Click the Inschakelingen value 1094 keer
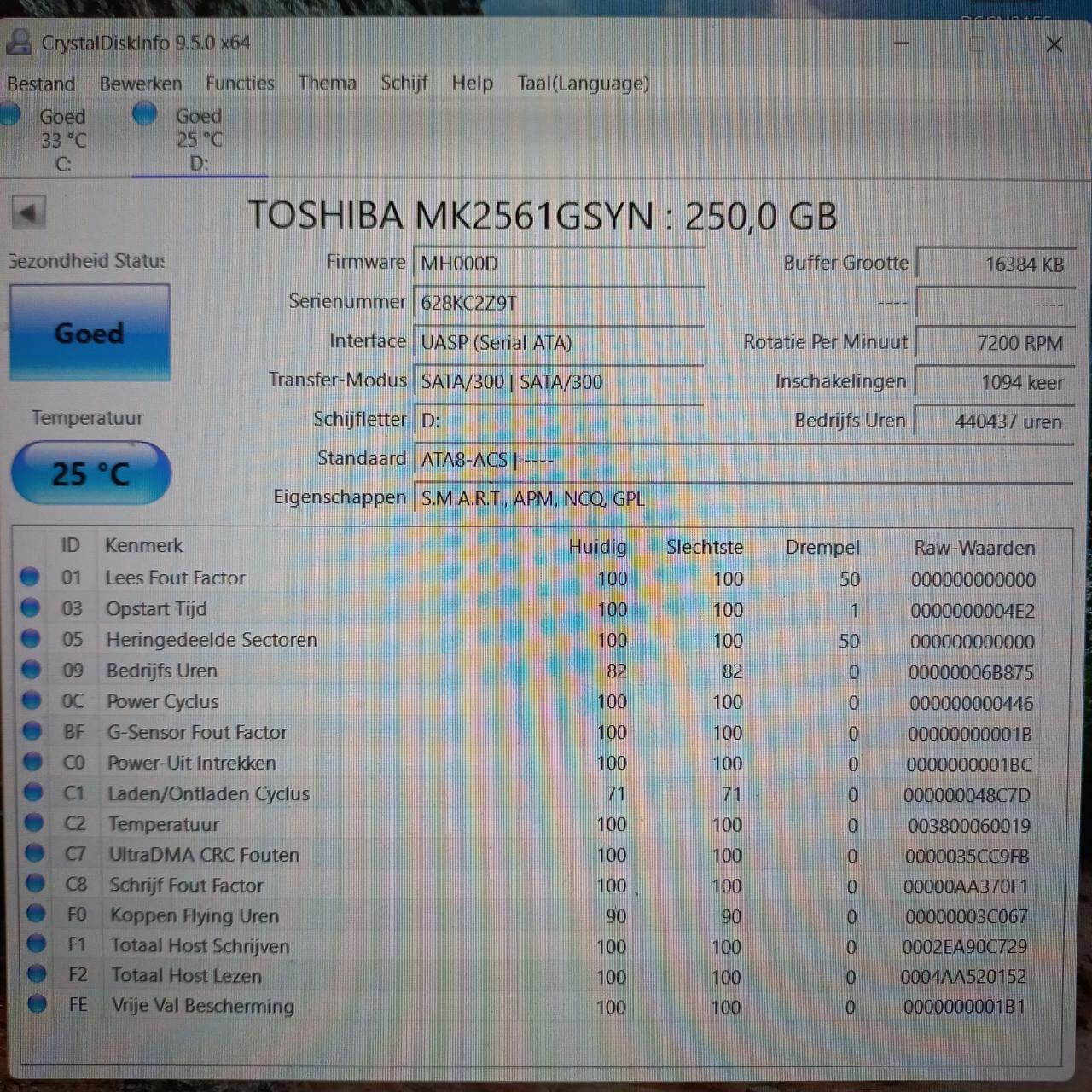This screenshot has height=1092, width=1092. tap(993, 382)
